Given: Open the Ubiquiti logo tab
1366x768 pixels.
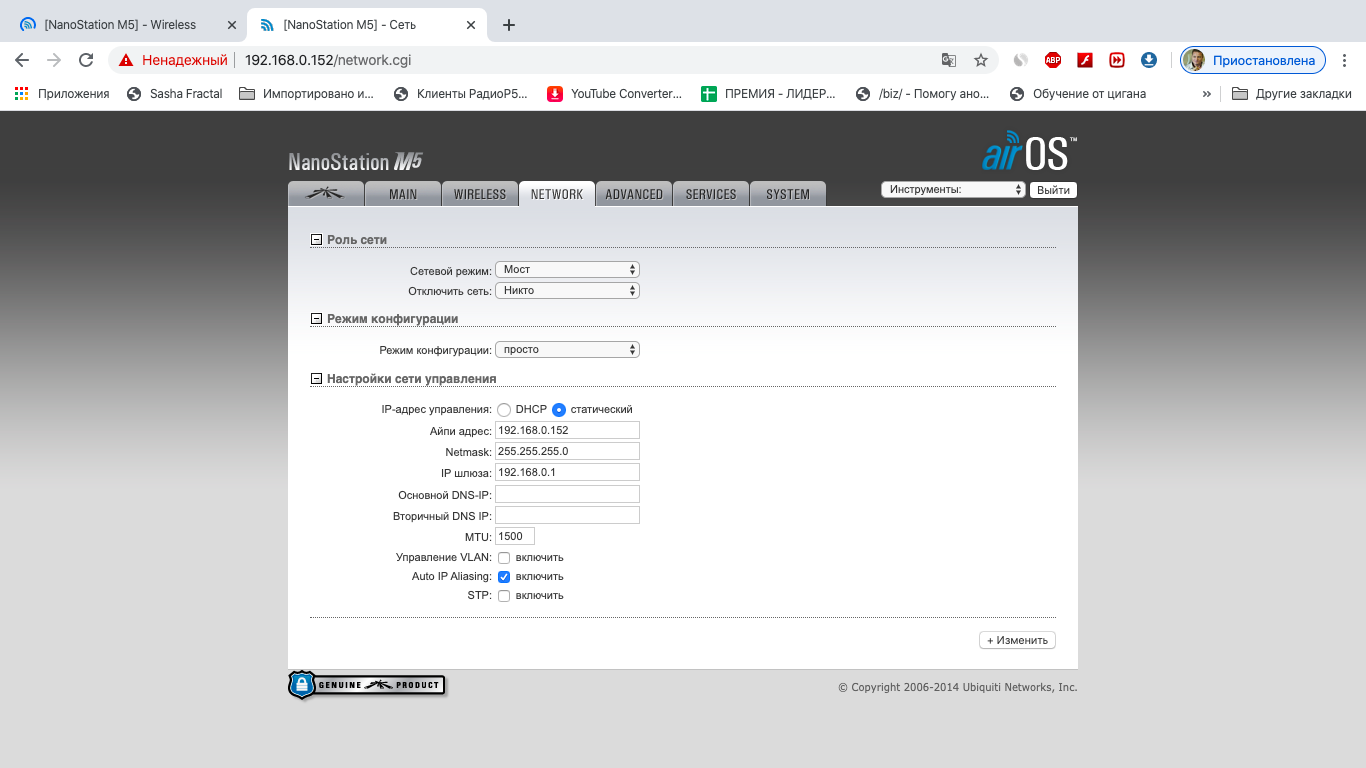Looking at the screenshot, I should (326, 194).
